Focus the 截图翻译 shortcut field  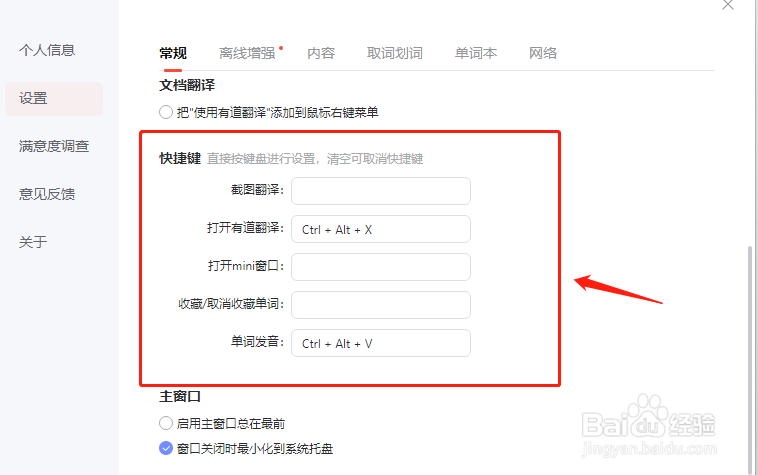[x=381, y=191]
